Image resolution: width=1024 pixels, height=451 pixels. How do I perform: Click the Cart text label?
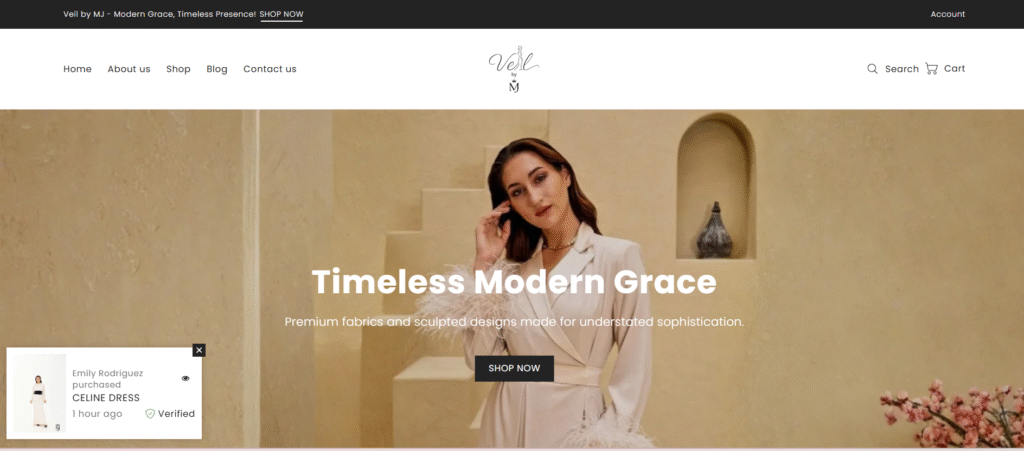tap(954, 69)
